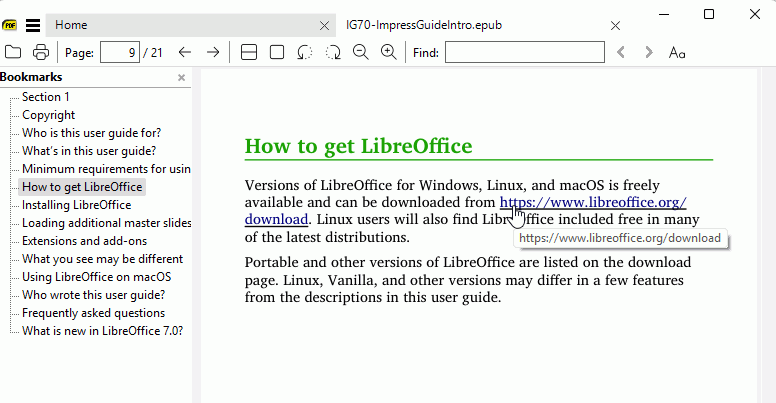The image size is (776, 403).
Task: Open the SumatraPDF hamburger menu
Action: pyautogui.click(x=33, y=25)
